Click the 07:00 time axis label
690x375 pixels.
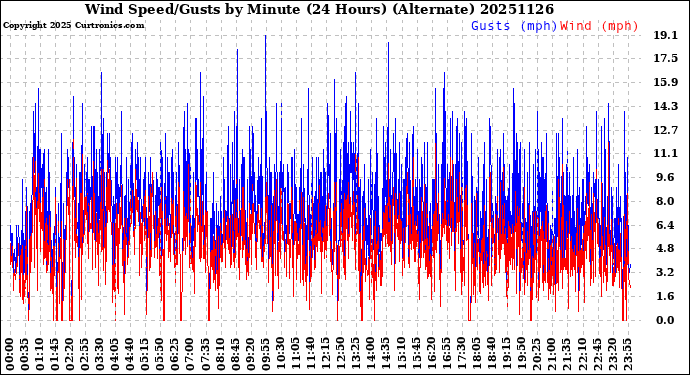(x=191, y=354)
